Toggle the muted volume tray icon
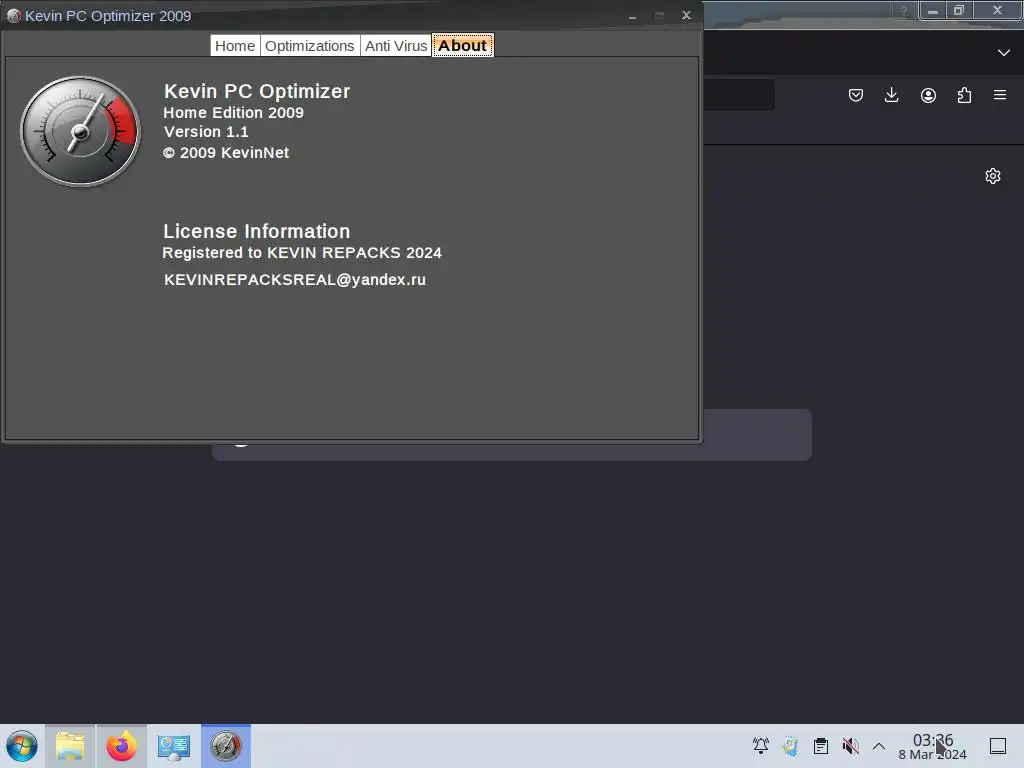1024x768 pixels. (x=850, y=746)
